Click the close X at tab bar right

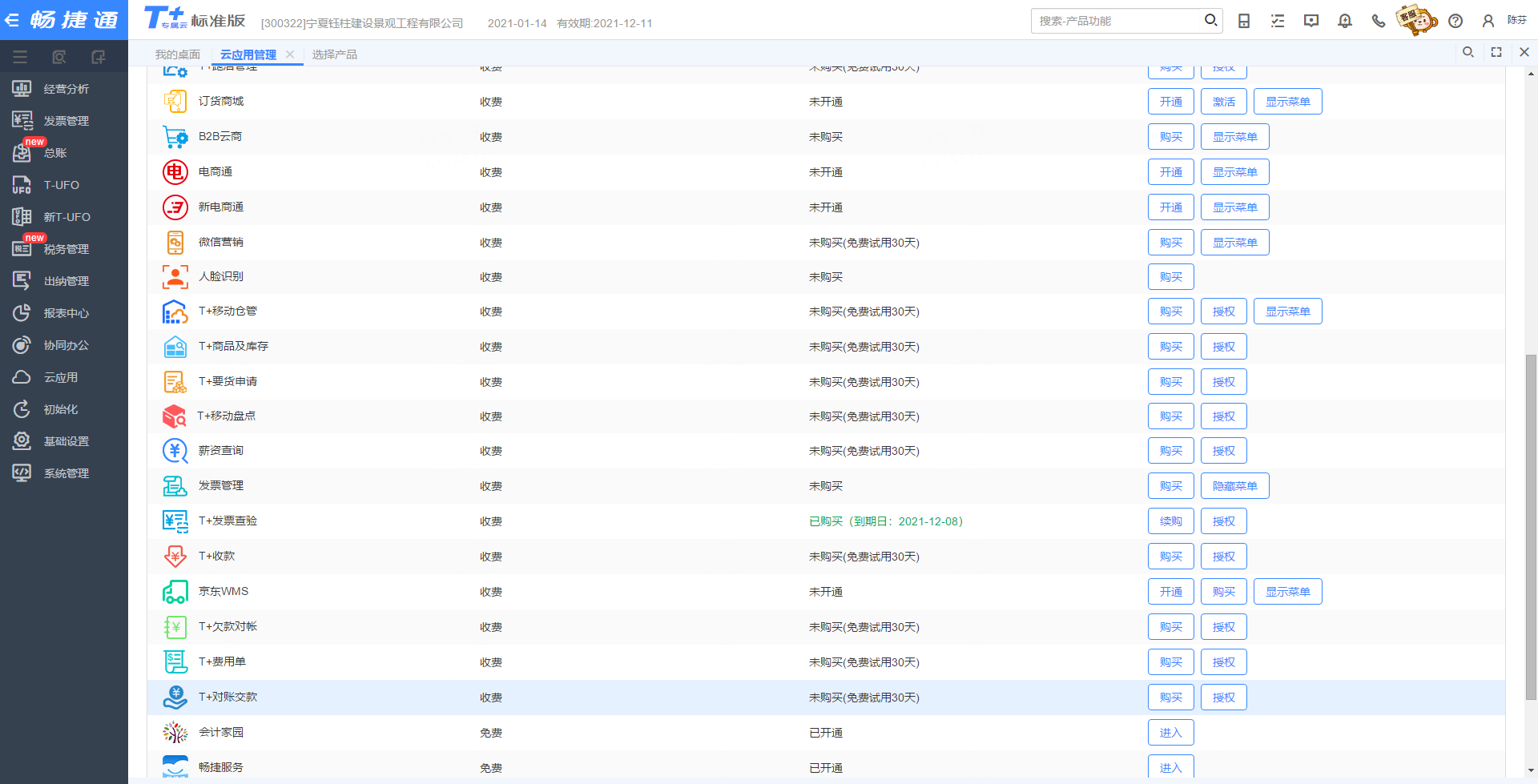pos(1524,52)
